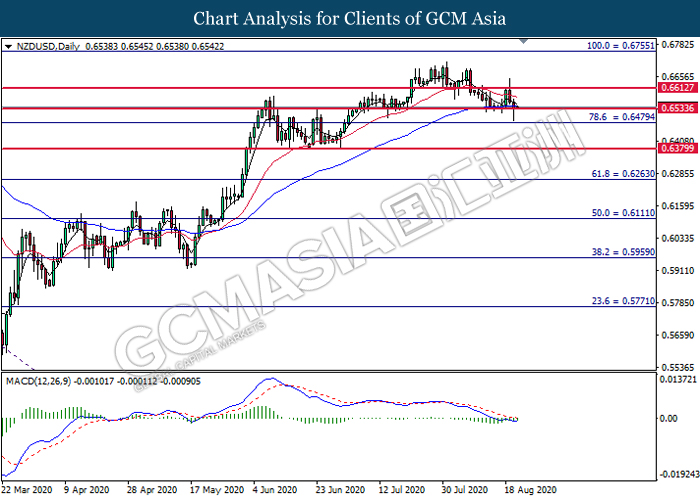700x500 pixels.
Task: Click the 28 Apr 2020 date label
Action: [x=152, y=490]
